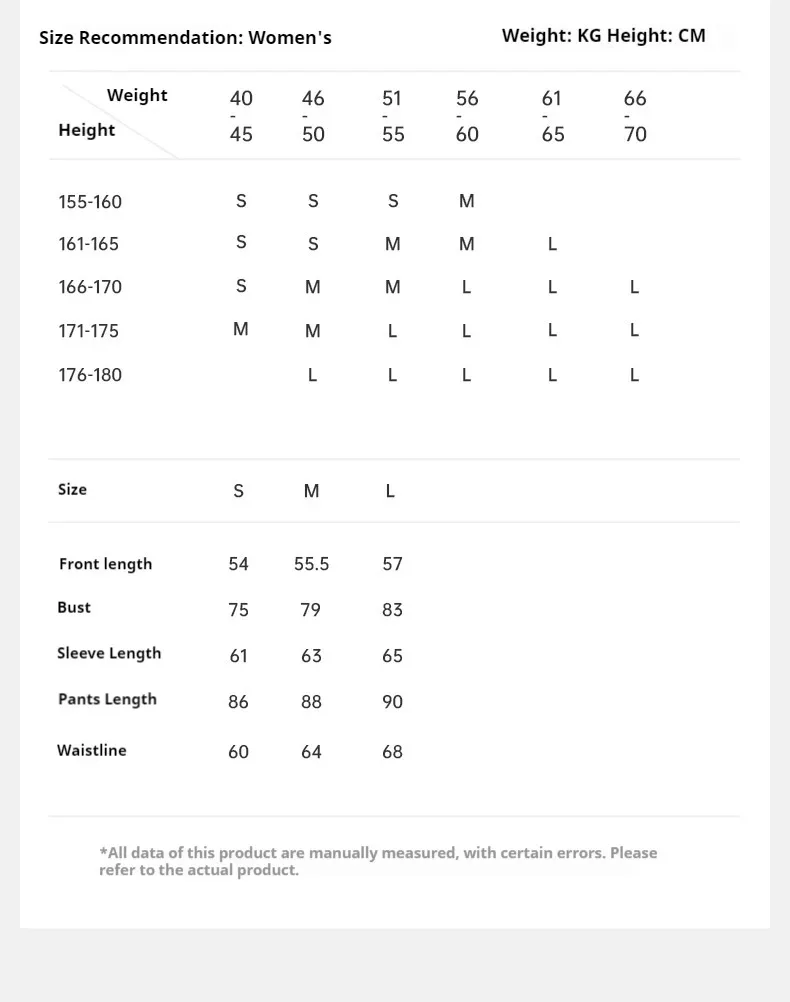Click the "Size Recommendation: Women's" heading
The height and width of the screenshot is (1002, 790).
coord(185,38)
